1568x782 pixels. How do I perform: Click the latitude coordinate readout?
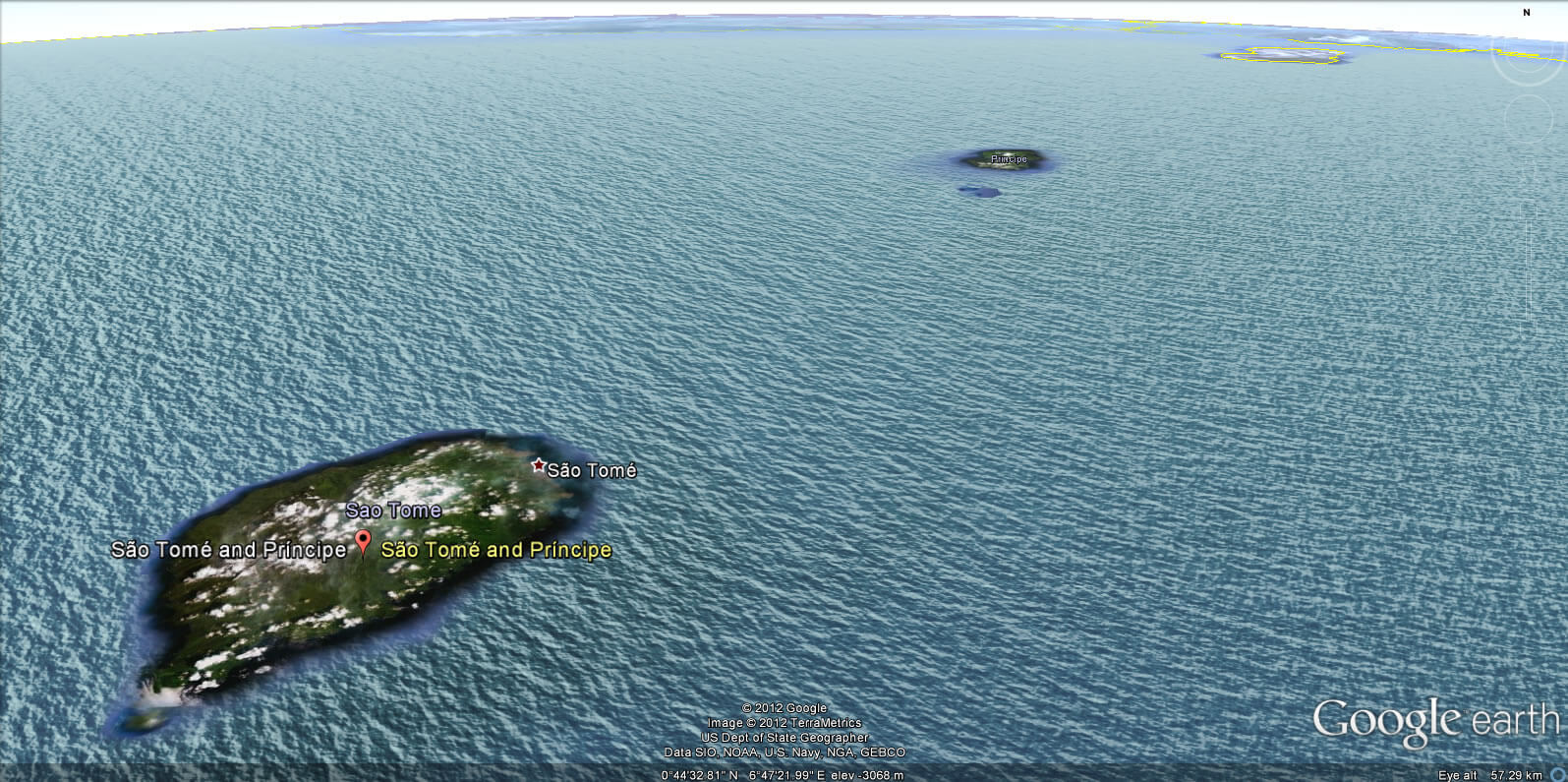(x=702, y=775)
